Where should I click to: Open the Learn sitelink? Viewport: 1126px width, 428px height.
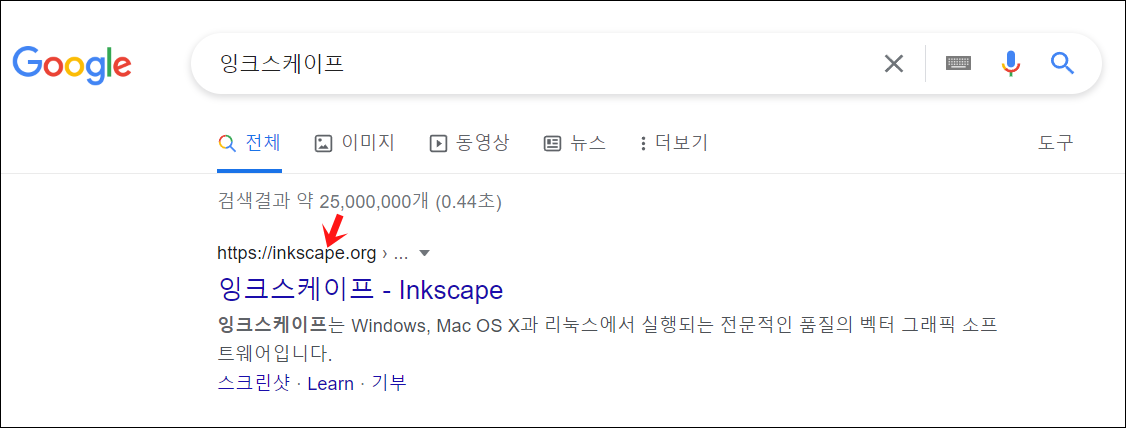click(x=330, y=383)
